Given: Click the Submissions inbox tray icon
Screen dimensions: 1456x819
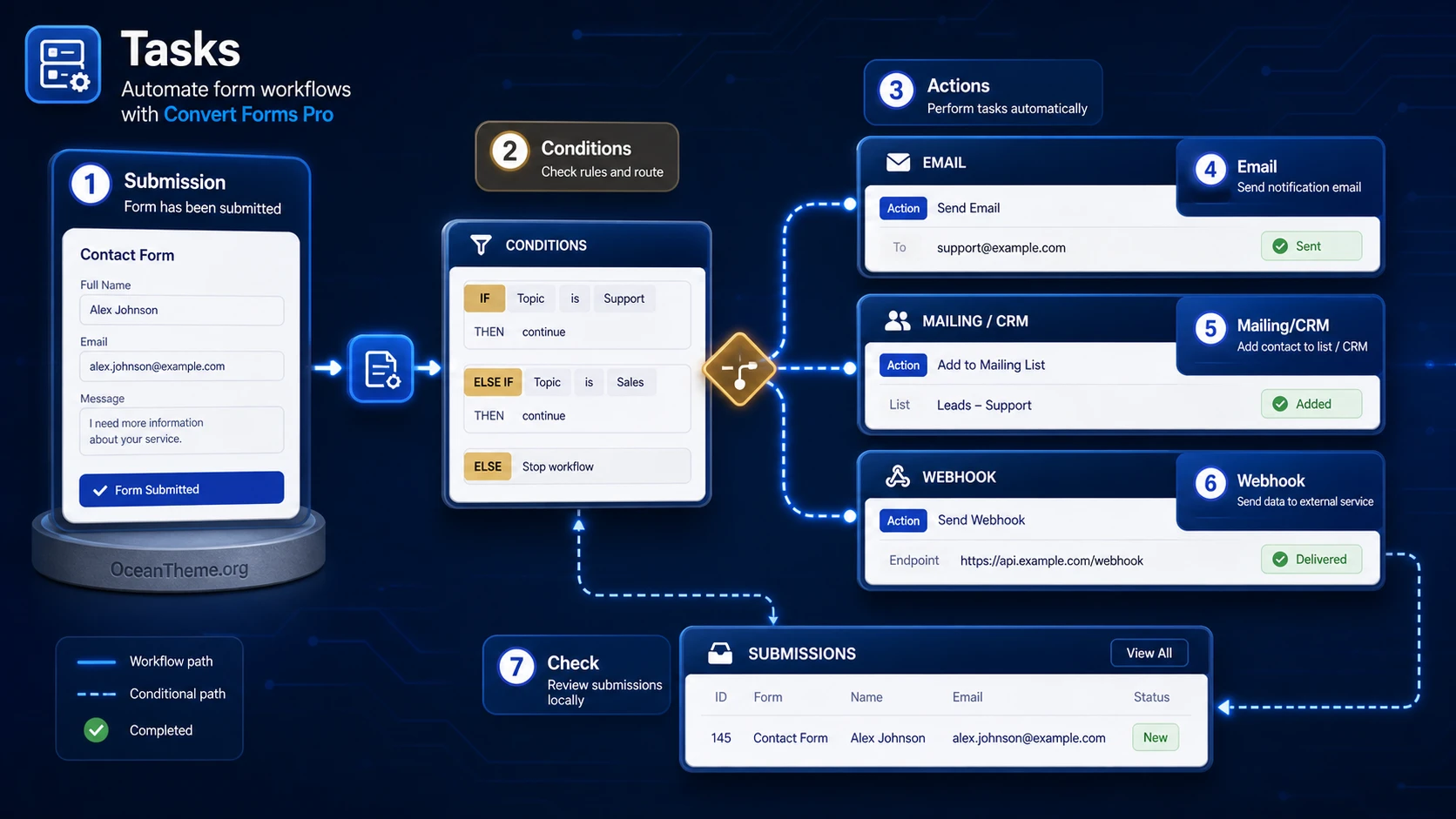Looking at the screenshot, I should [720, 653].
